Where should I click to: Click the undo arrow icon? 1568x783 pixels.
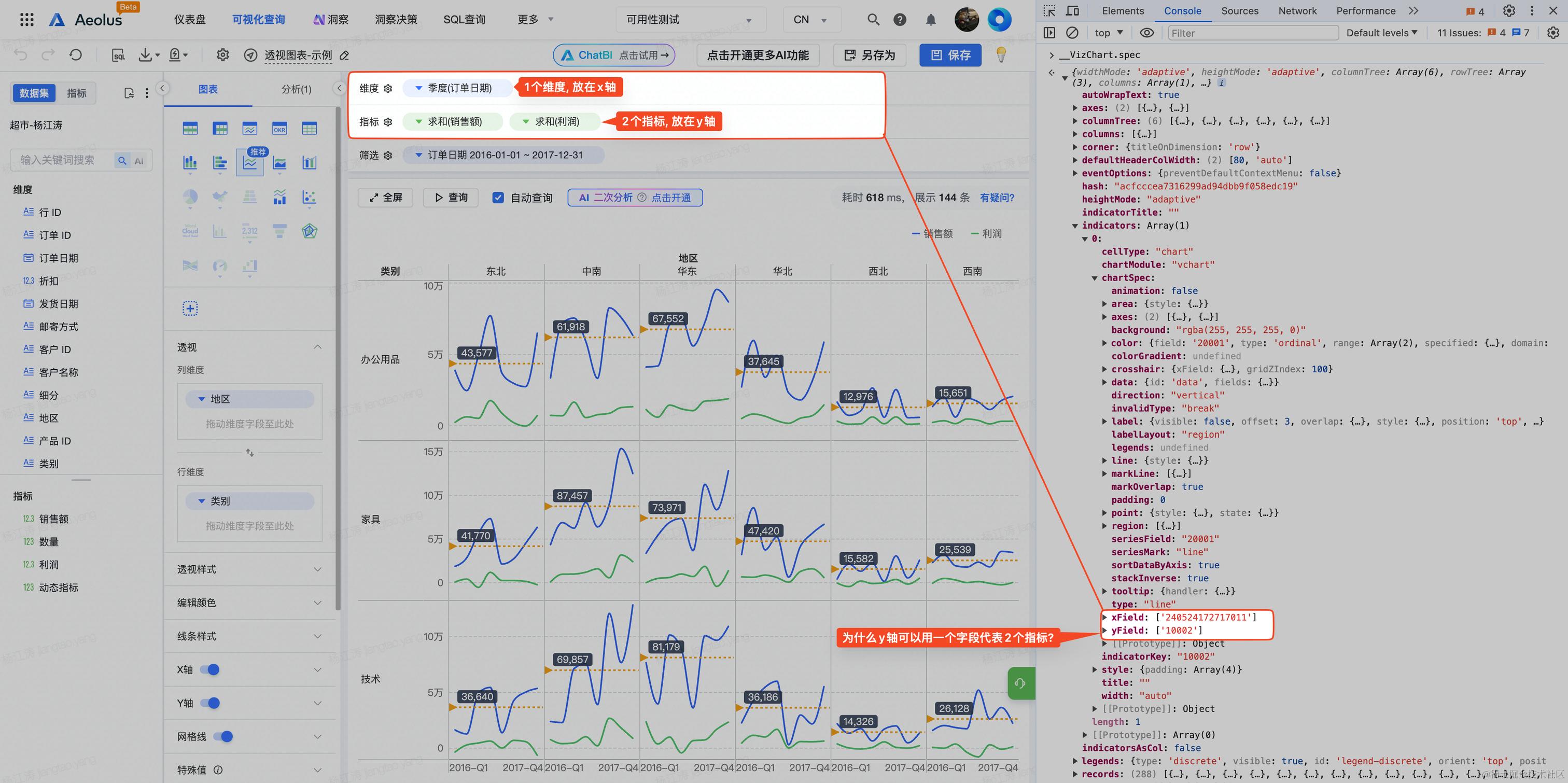(21, 55)
